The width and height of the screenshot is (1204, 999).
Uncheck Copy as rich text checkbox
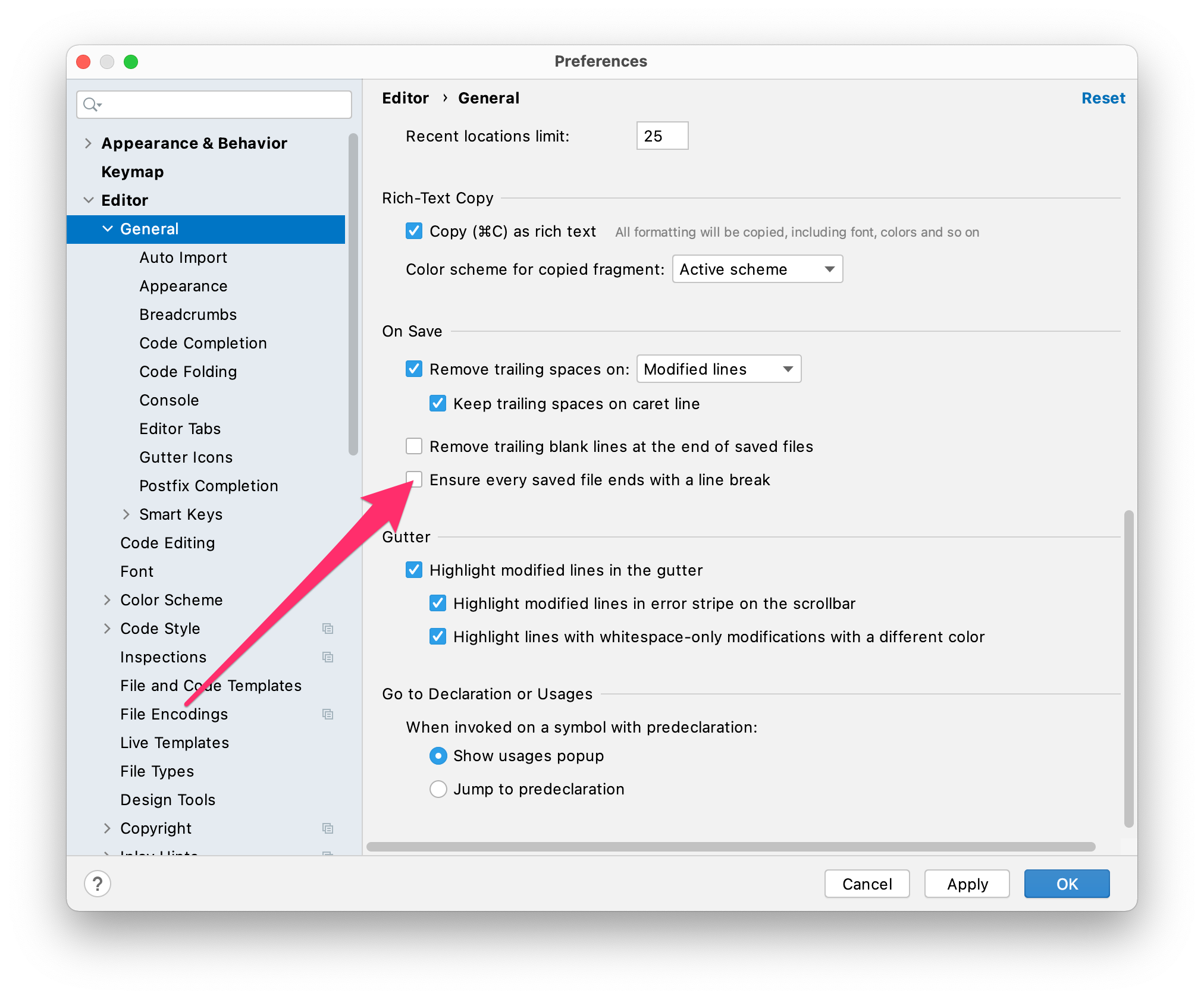[414, 231]
